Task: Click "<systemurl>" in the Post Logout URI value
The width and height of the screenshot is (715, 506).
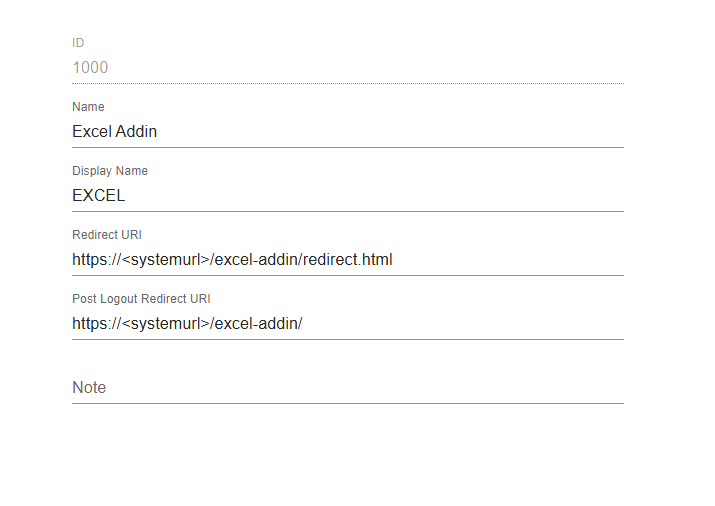Action: point(165,324)
